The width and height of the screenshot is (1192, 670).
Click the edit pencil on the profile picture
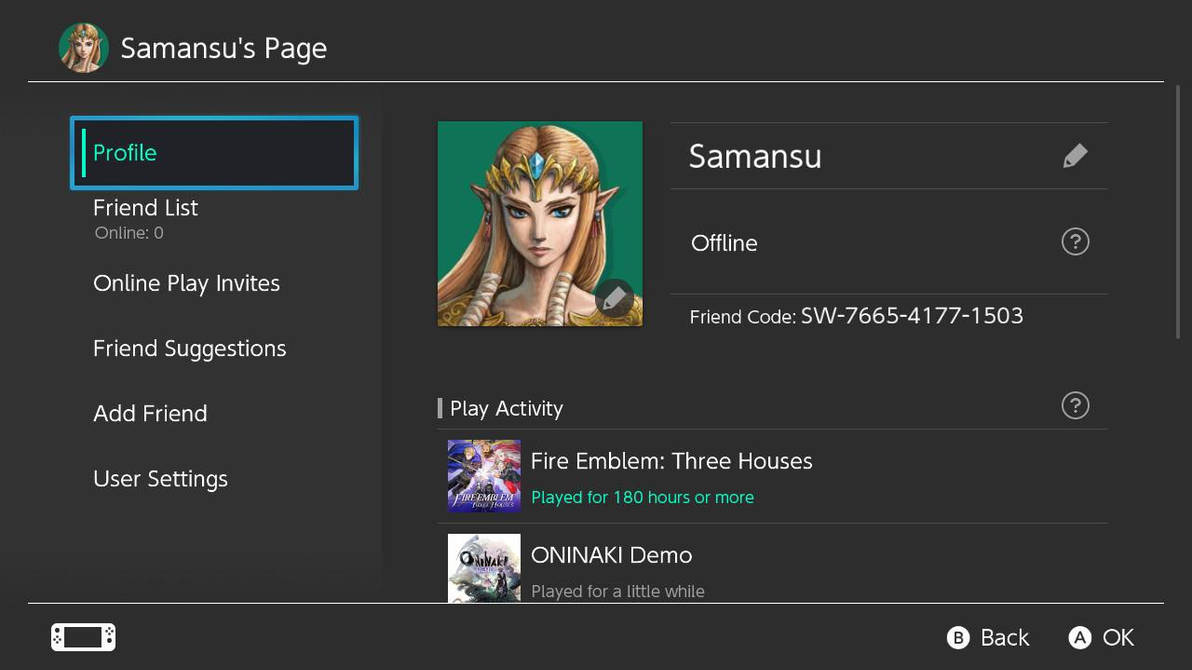click(615, 298)
